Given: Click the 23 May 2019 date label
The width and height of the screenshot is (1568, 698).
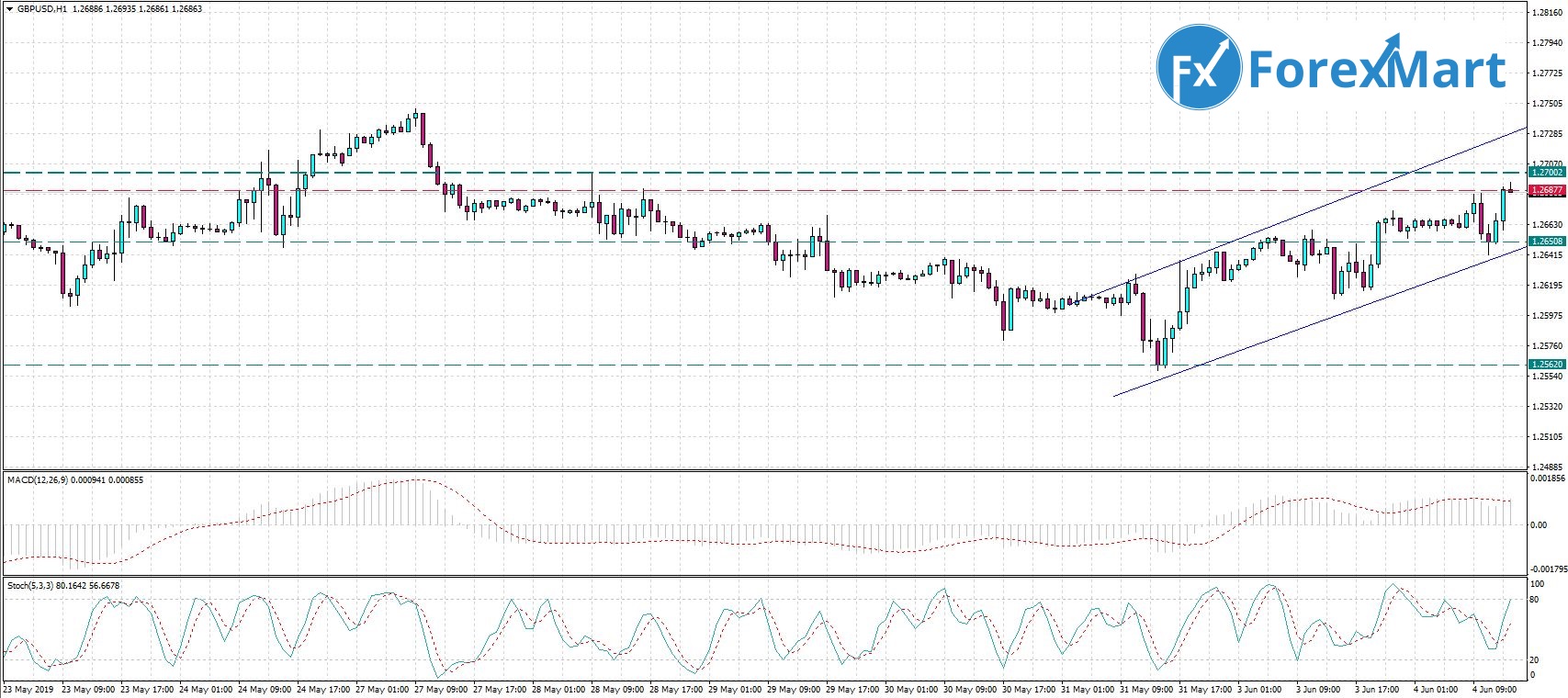Looking at the screenshot, I should pos(28,690).
